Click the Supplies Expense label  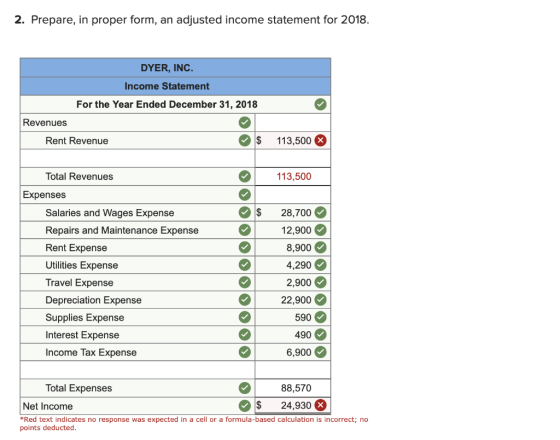point(85,318)
